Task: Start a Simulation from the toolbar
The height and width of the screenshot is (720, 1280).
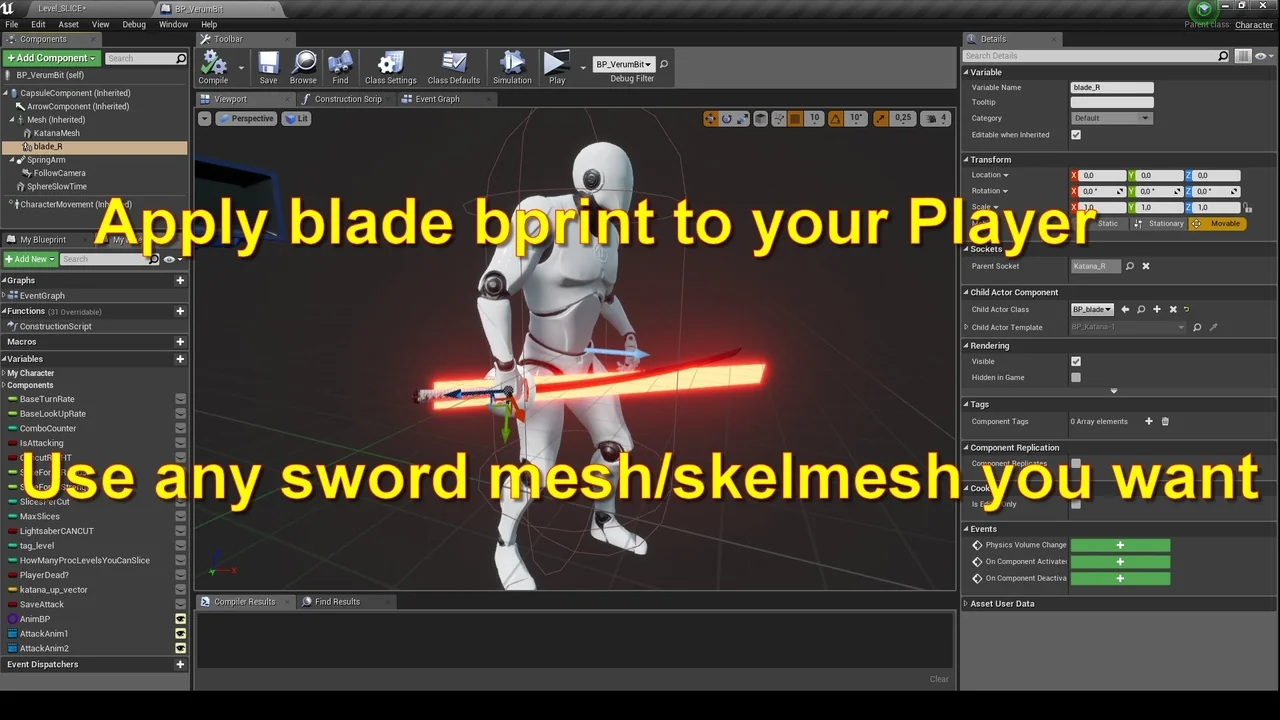Action: coord(512,66)
